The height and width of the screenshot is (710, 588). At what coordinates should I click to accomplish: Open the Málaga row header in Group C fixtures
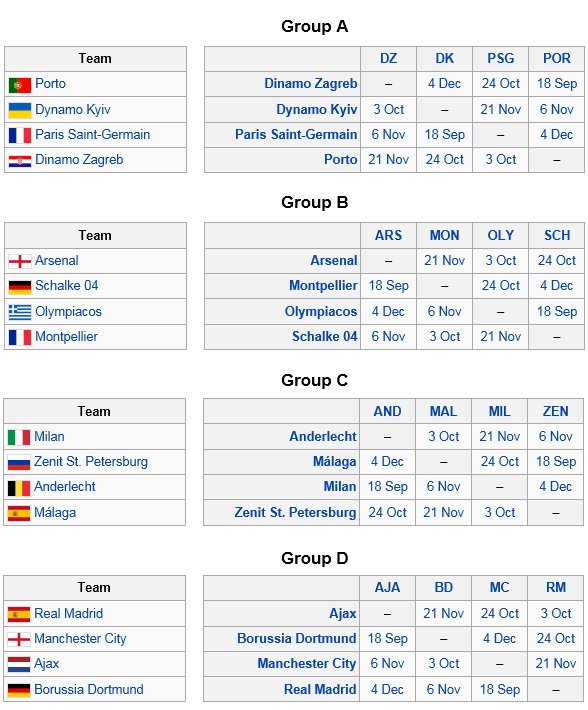335,461
